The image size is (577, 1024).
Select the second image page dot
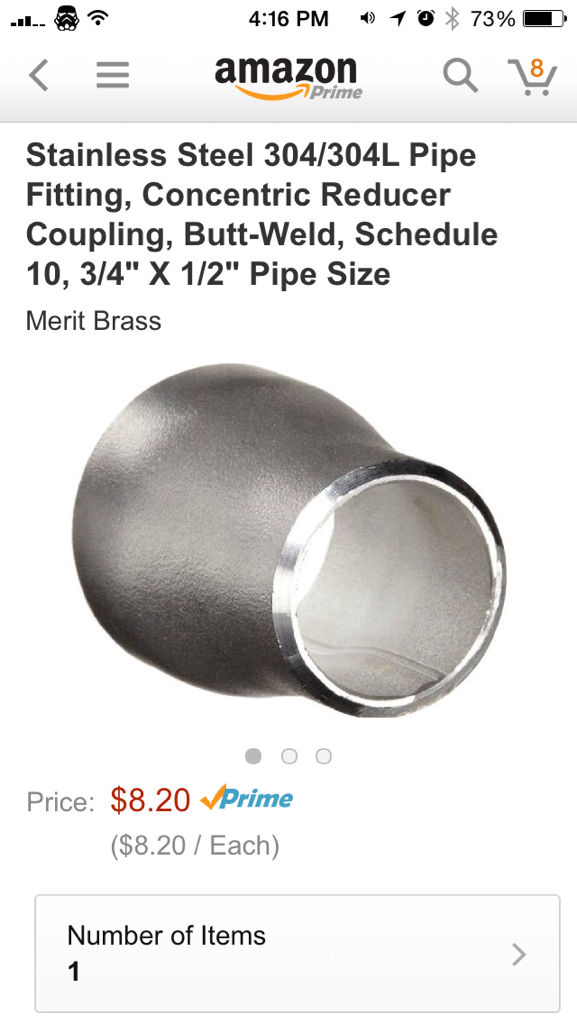(x=289, y=756)
